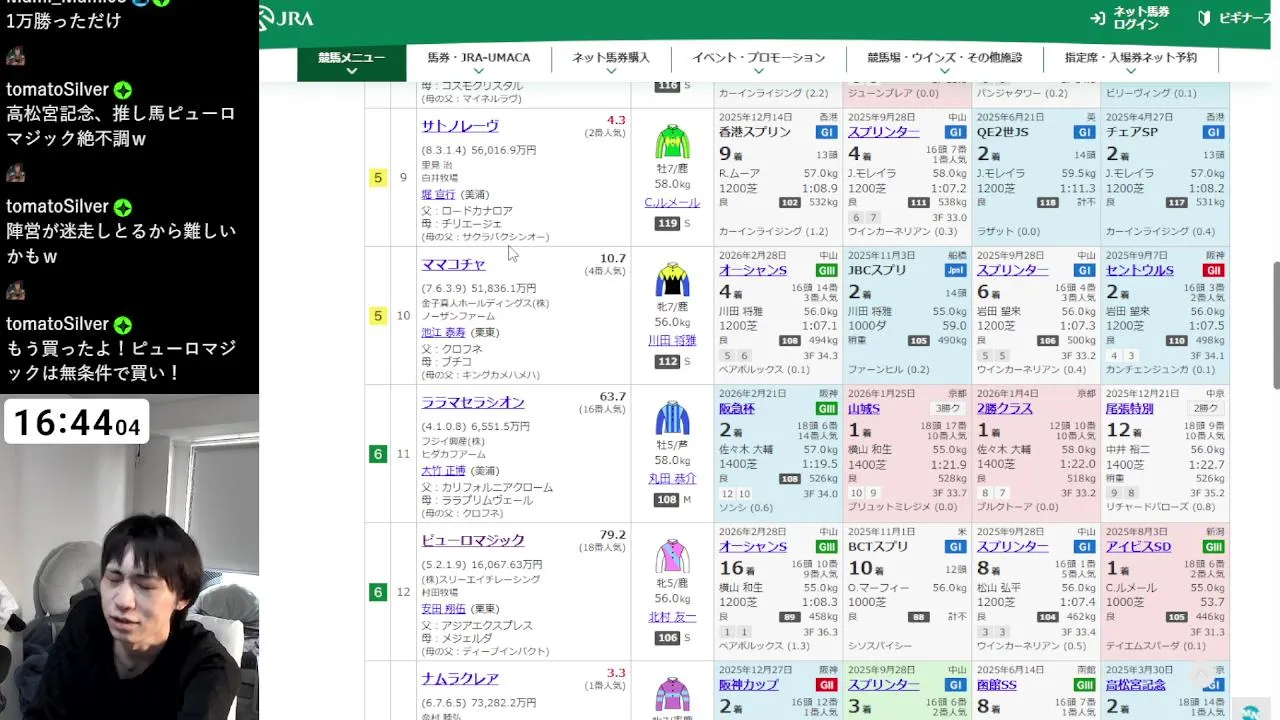Open the ララマセラシオン horse page link

point(473,402)
